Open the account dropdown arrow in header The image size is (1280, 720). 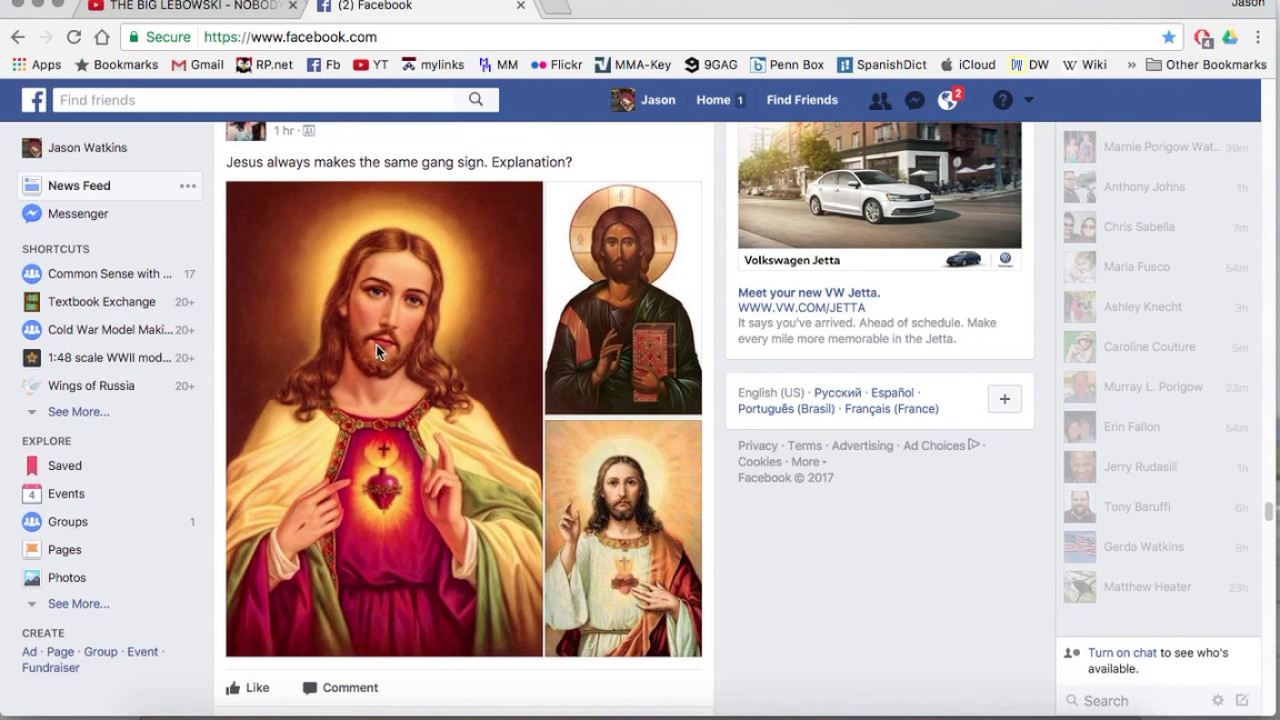[x=1028, y=100]
